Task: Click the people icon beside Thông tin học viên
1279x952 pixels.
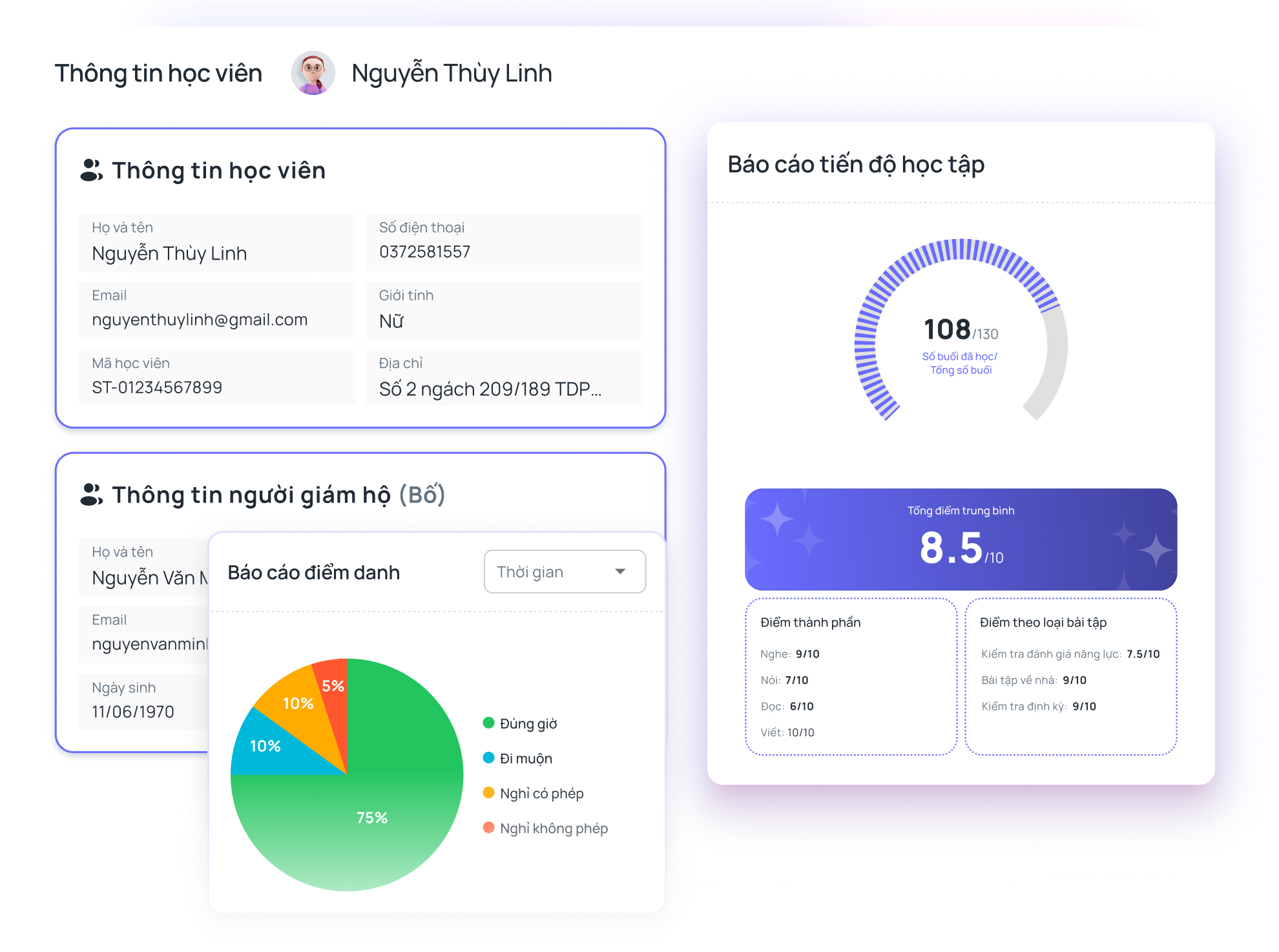Action: [x=91, y=171]
